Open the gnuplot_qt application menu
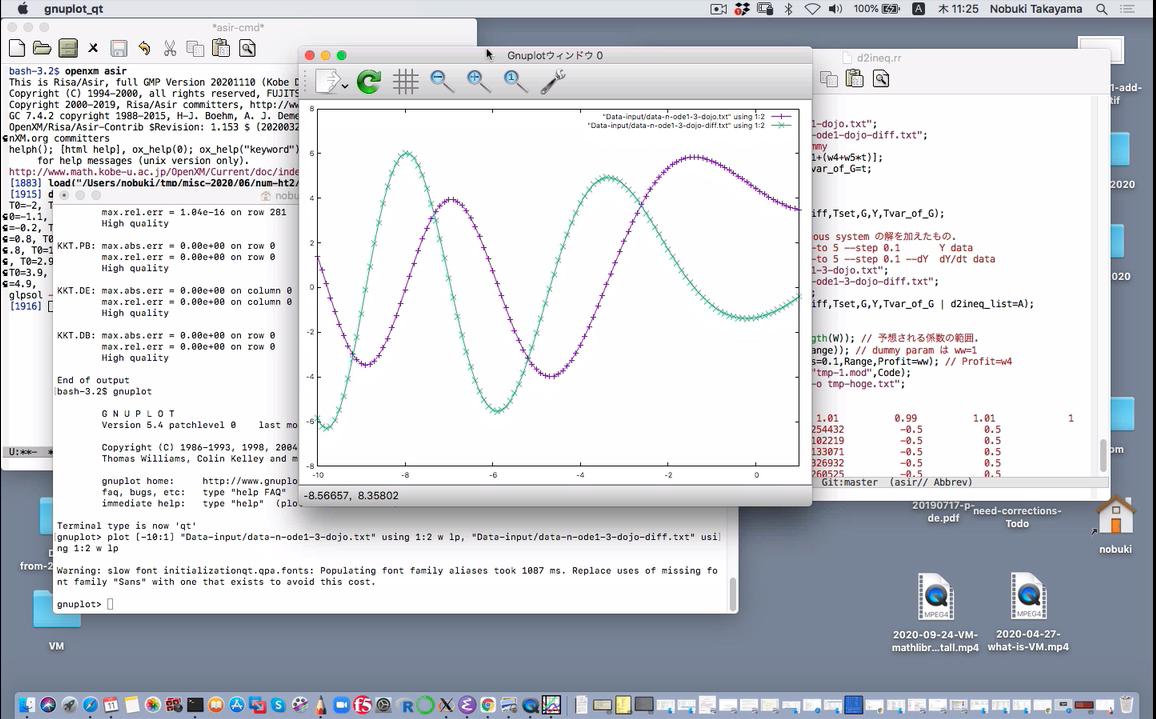Image resolution: width=1156 pixels, height=719 pixels. [x=73, y=9]
